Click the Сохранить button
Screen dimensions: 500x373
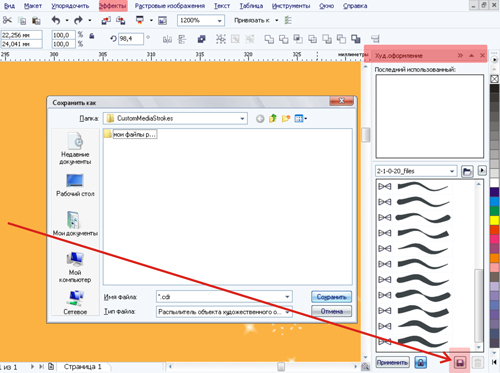[x=331, y=297]
